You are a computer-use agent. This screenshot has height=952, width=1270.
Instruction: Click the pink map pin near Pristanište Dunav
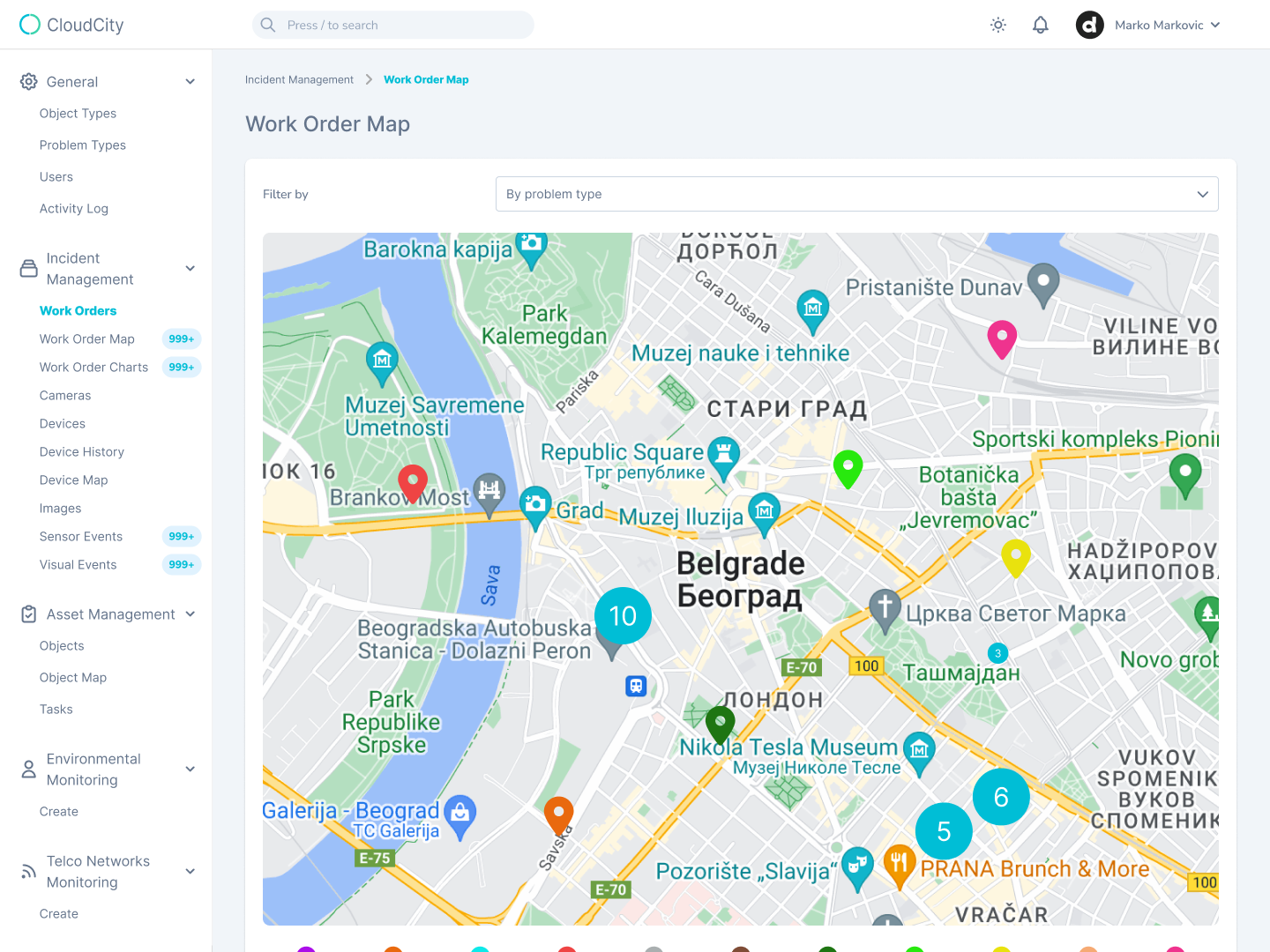click(1002, 338)
